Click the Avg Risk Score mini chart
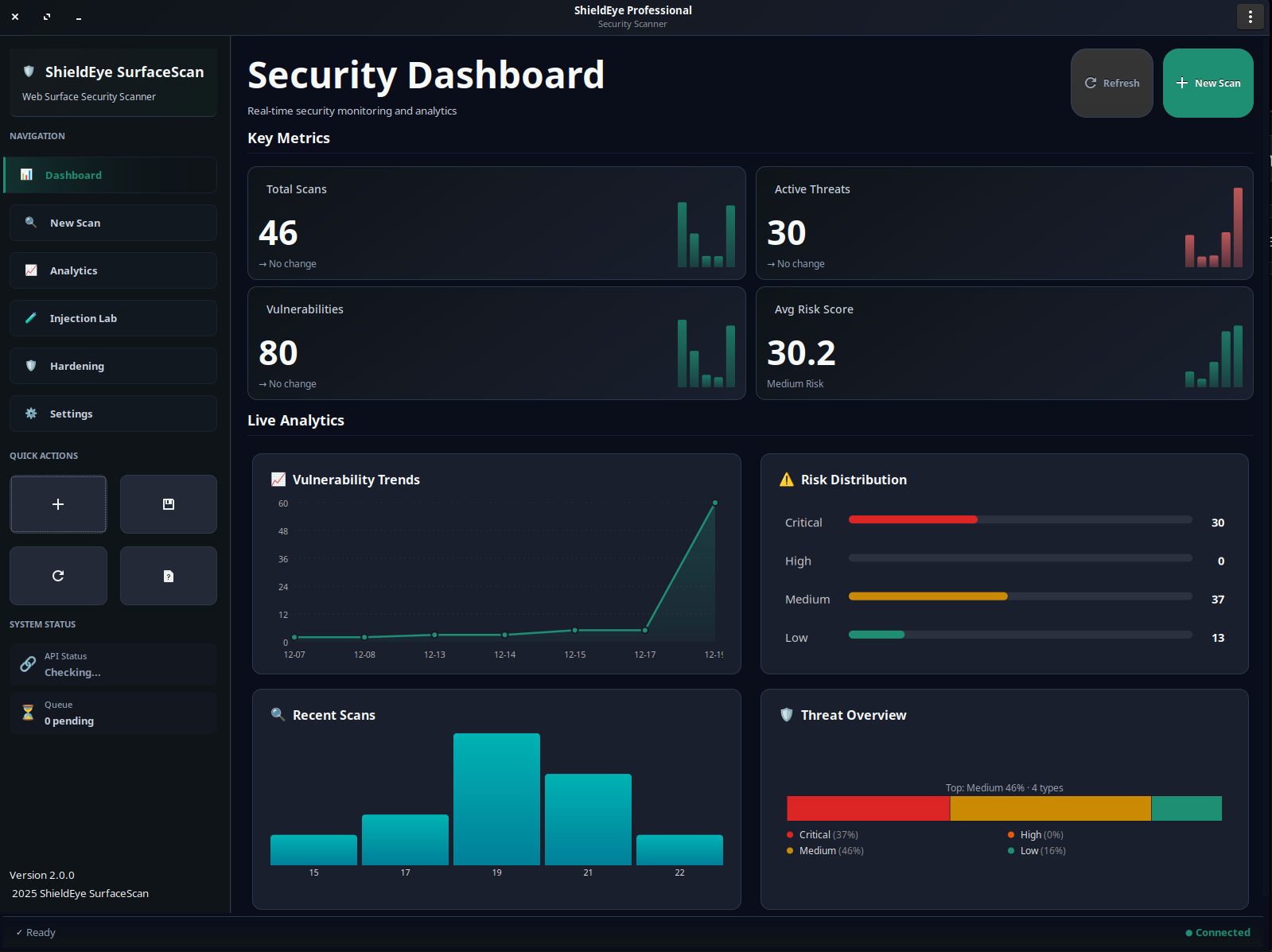The width and height of the screenshot is (1272, 952). (x=1214, y=356)
